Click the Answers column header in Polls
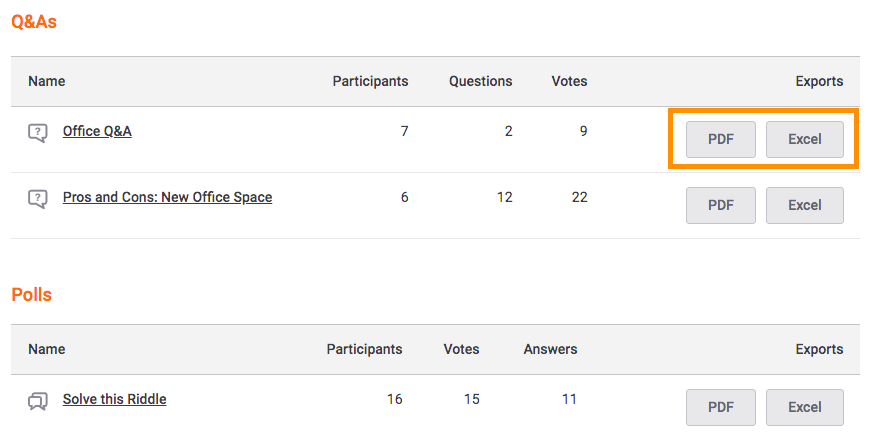This screenshot has width=877, height=438. pos(550,350)
